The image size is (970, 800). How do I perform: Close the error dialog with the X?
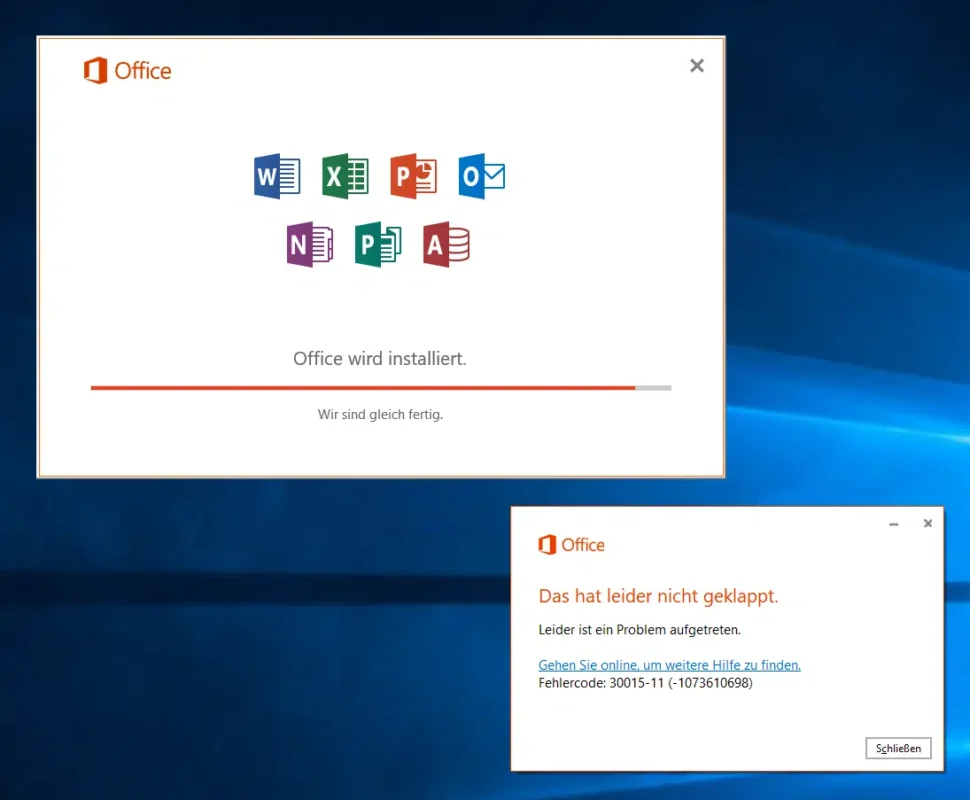coord(928,523)
